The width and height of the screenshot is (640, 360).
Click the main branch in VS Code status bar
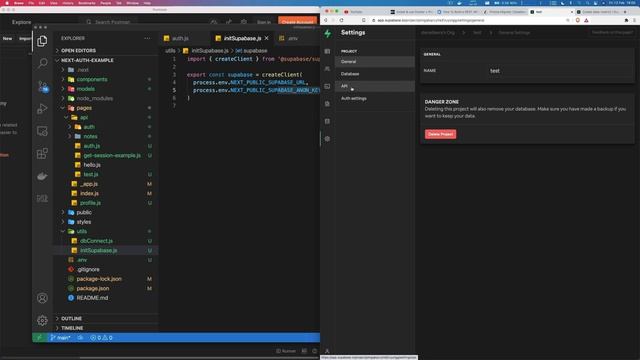[60, 338]
